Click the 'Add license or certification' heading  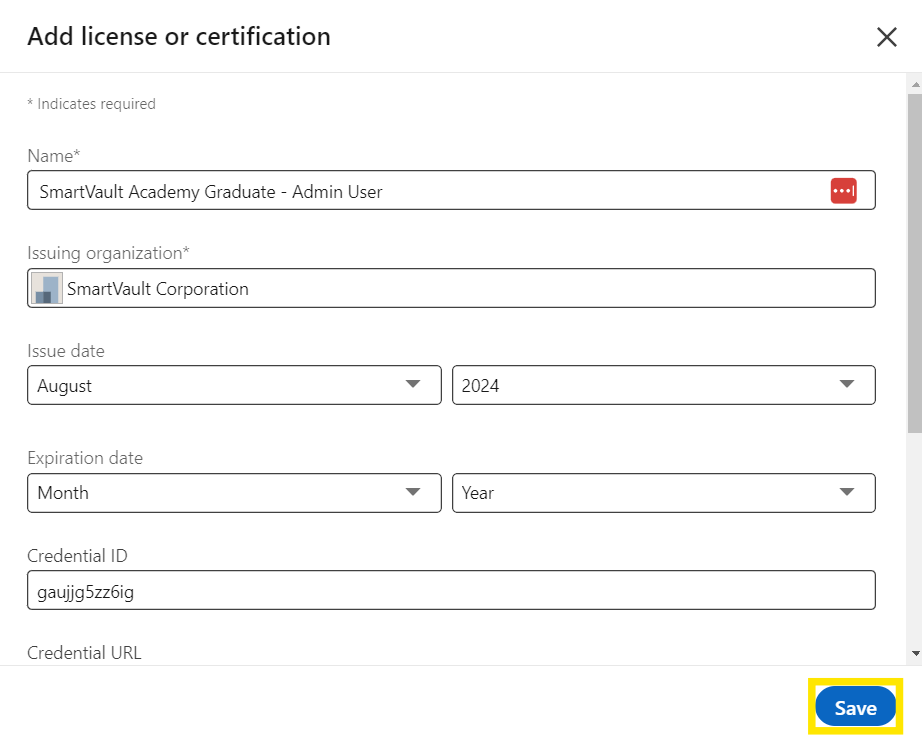179,36
